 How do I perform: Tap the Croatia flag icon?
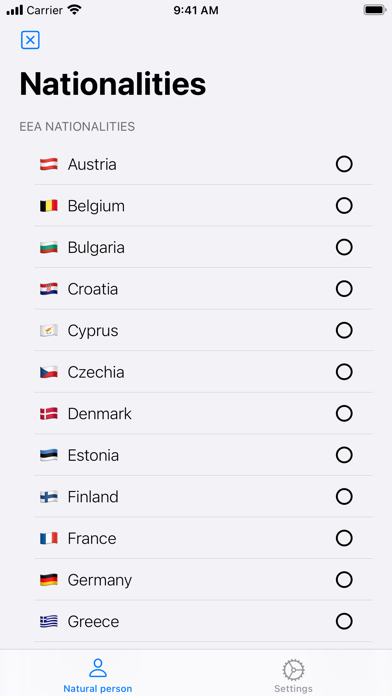[49, 289]
